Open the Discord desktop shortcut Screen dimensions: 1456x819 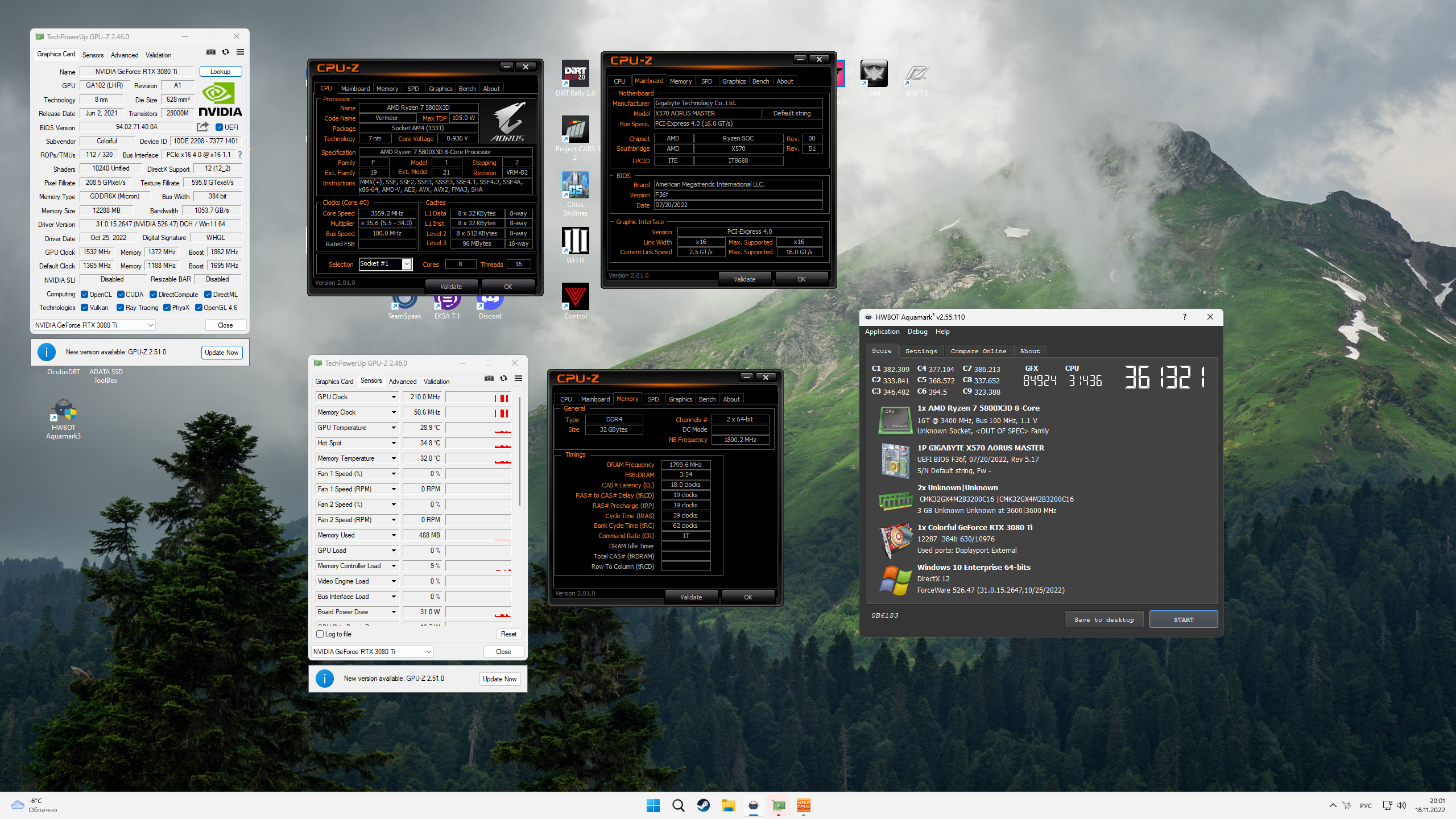[490, 307]
